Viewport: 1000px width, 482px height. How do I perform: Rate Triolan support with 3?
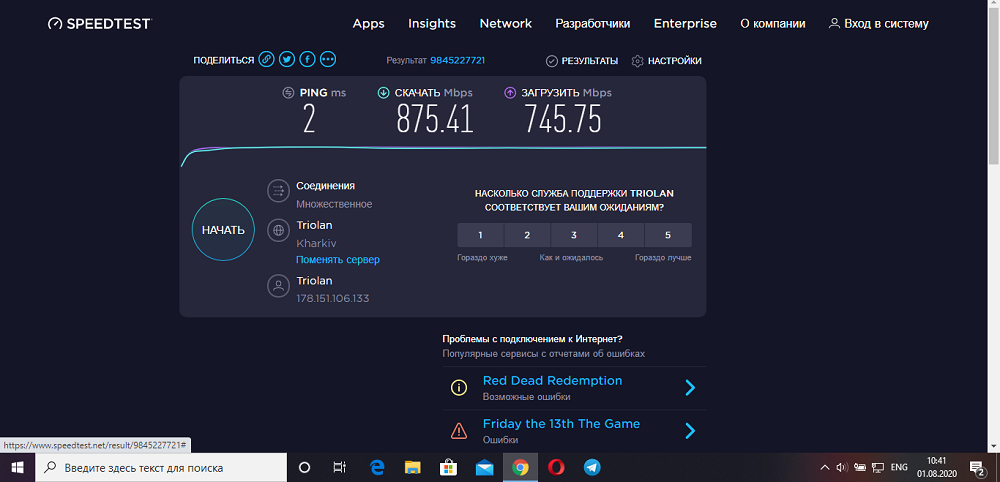tap(574, 235)
